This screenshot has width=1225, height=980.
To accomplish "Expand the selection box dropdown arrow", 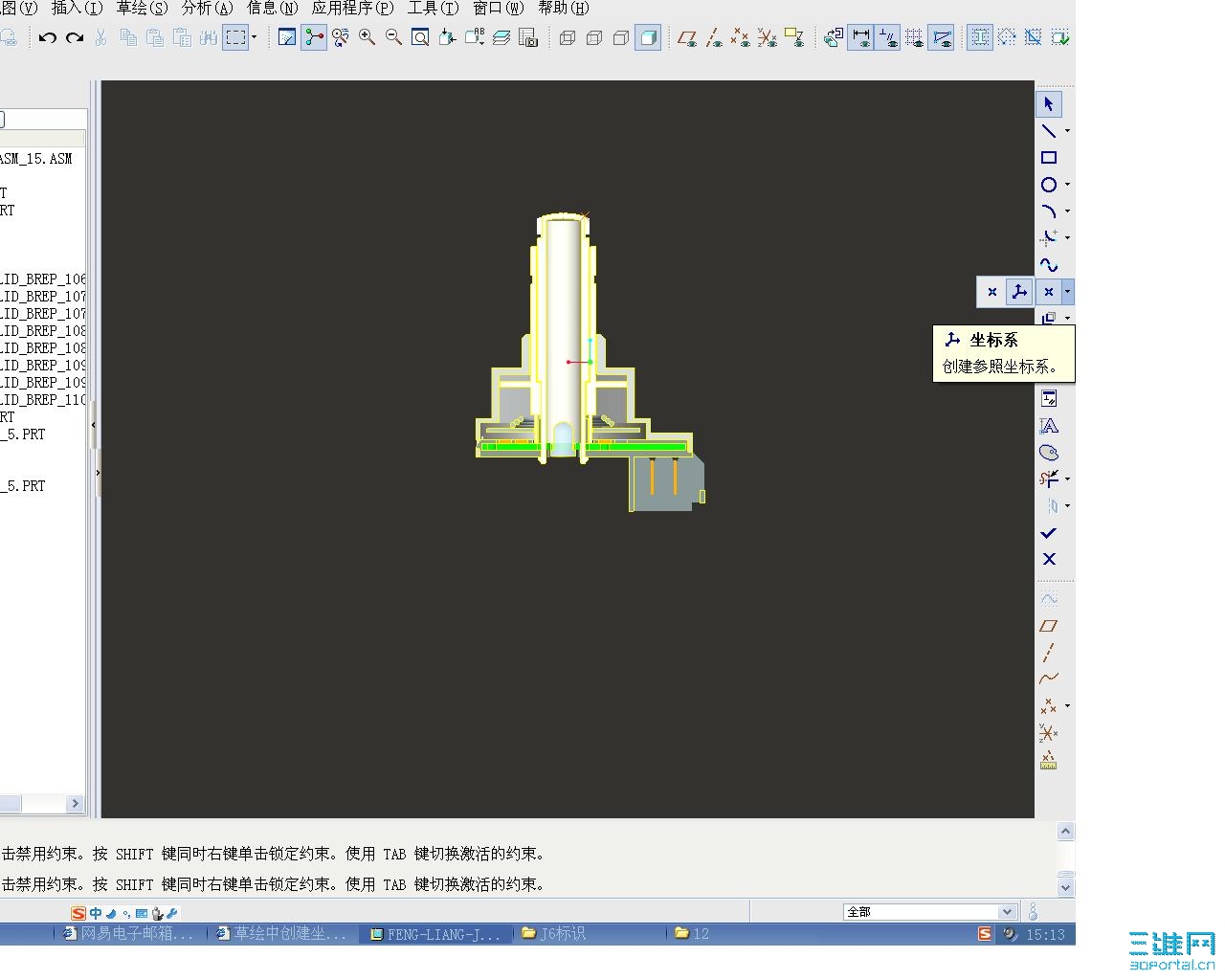I will (x=255, y=37).
